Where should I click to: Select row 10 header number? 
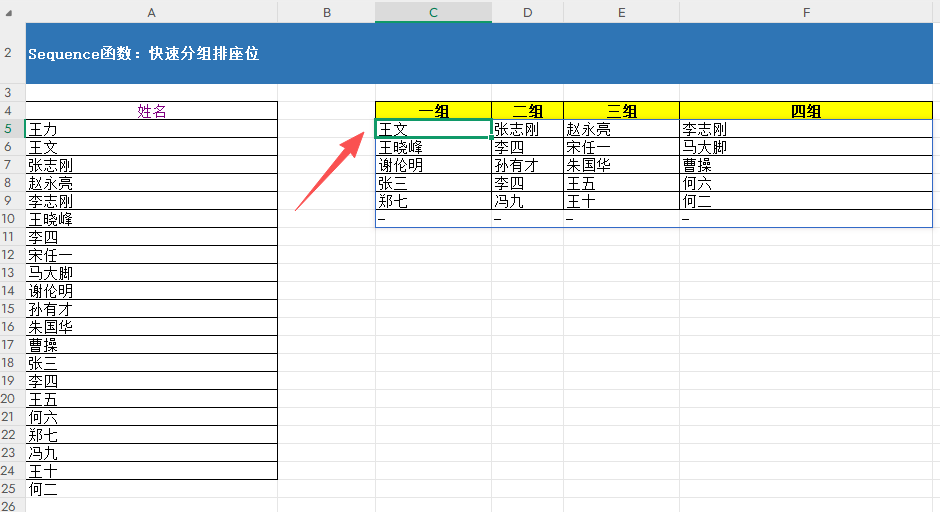[x=8, y=219]
